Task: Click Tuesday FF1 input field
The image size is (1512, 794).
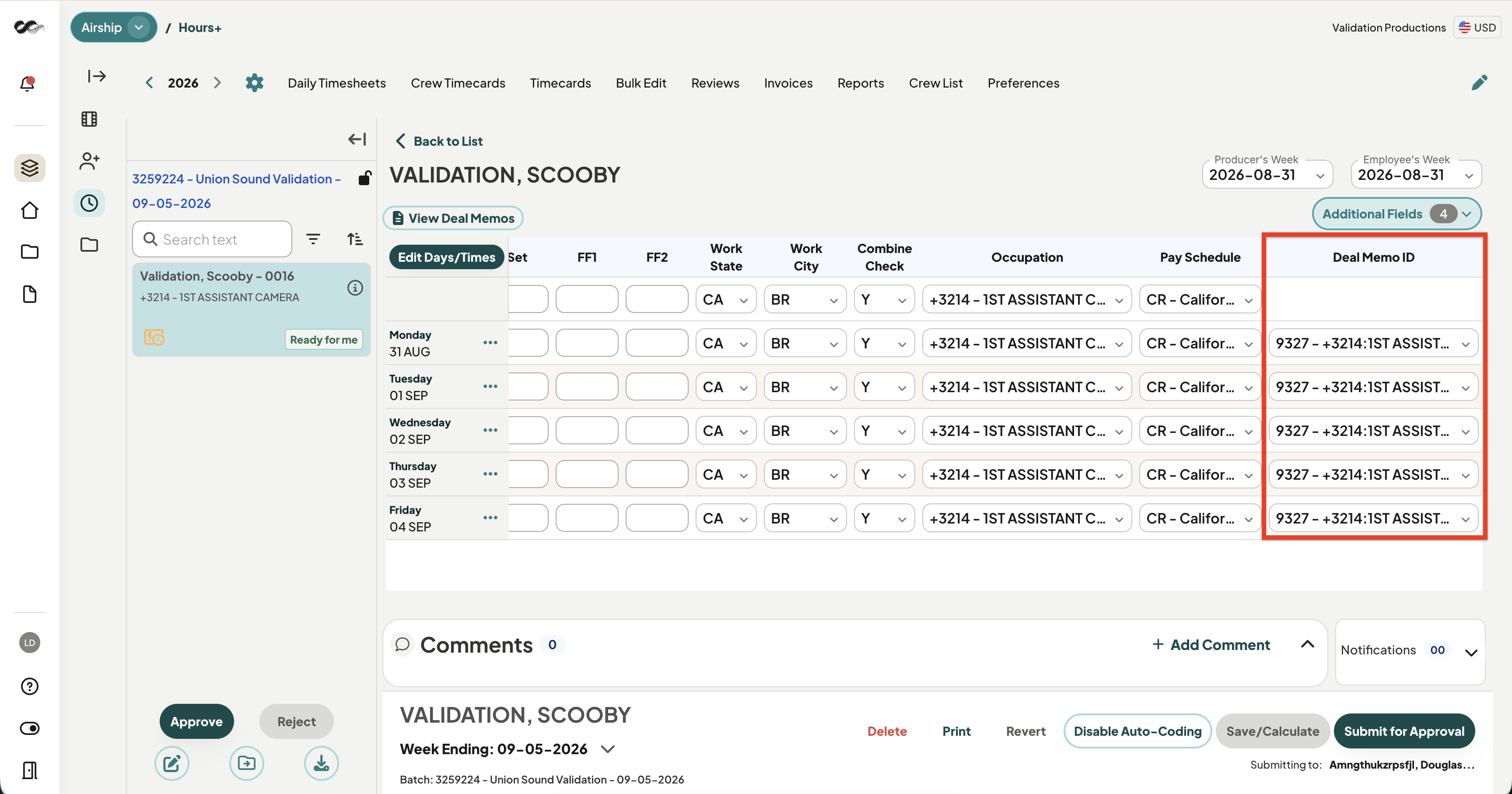Action: click(586, 387)
